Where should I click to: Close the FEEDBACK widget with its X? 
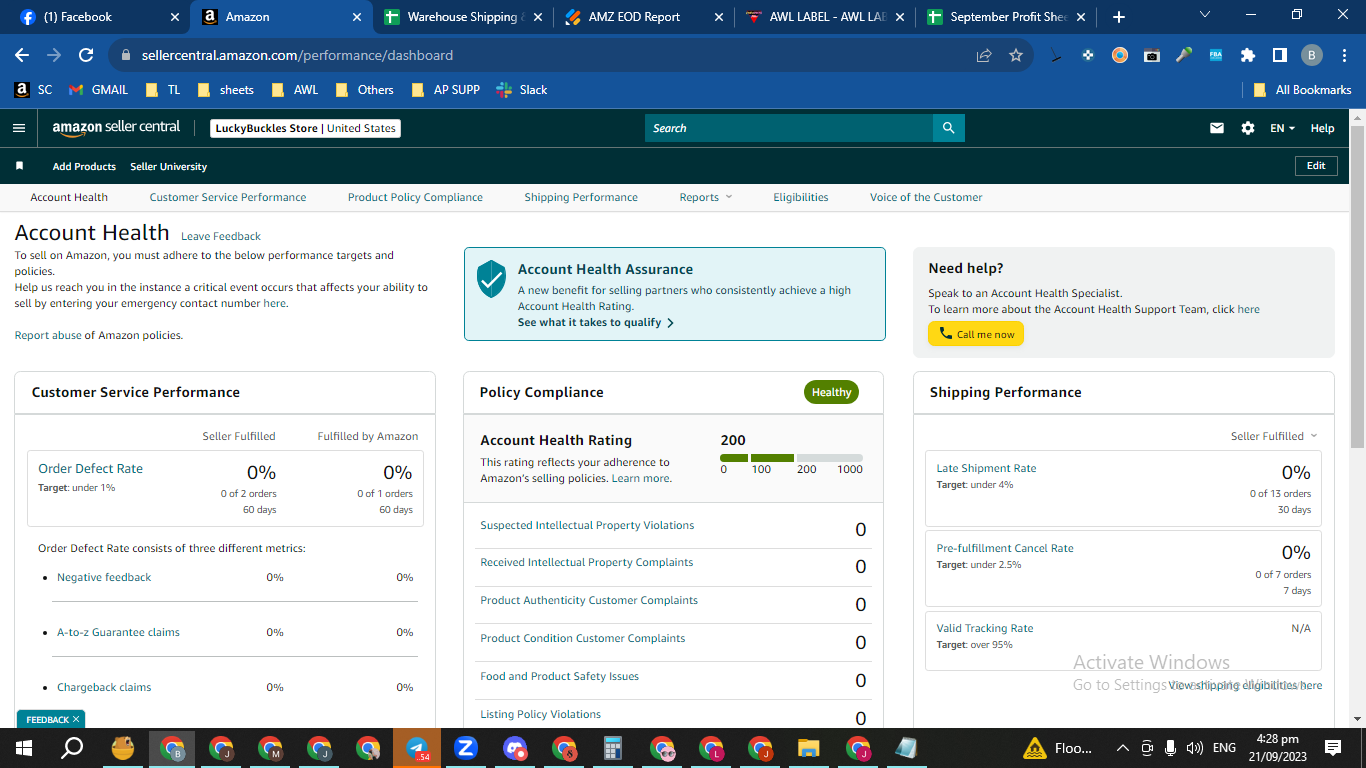[76, 719]
